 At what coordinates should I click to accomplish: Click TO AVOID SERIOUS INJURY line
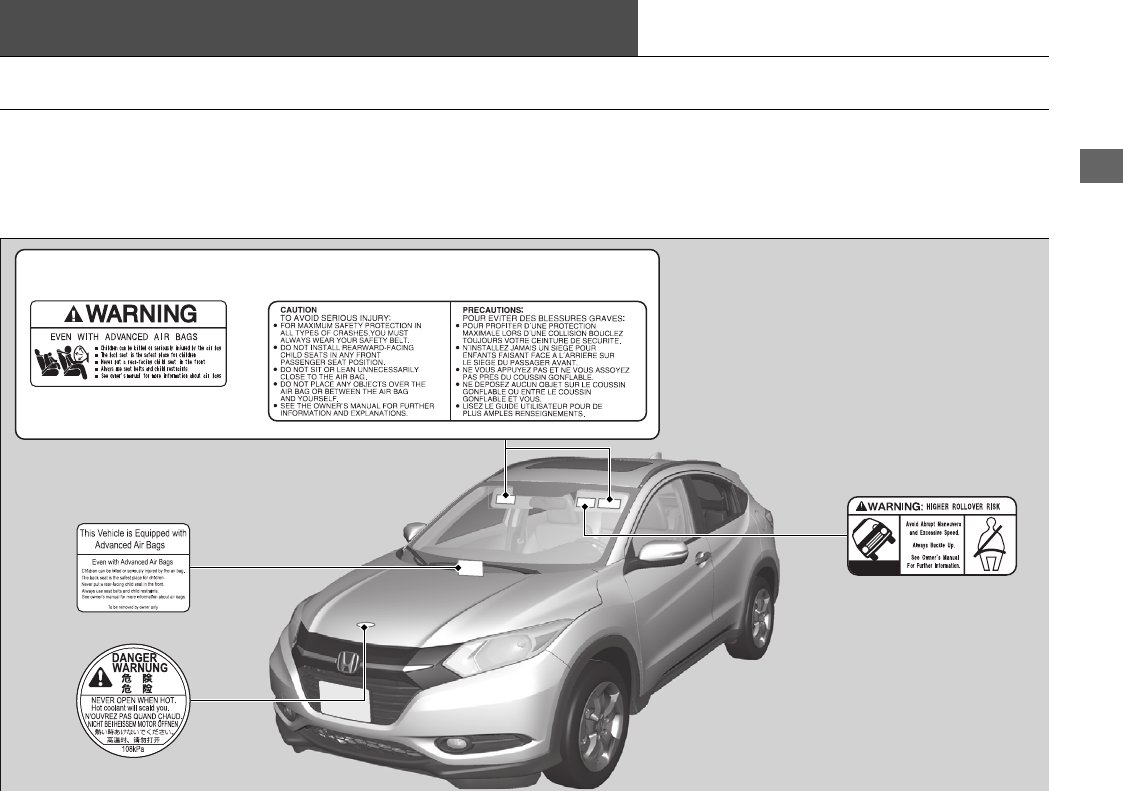point(335,317)
